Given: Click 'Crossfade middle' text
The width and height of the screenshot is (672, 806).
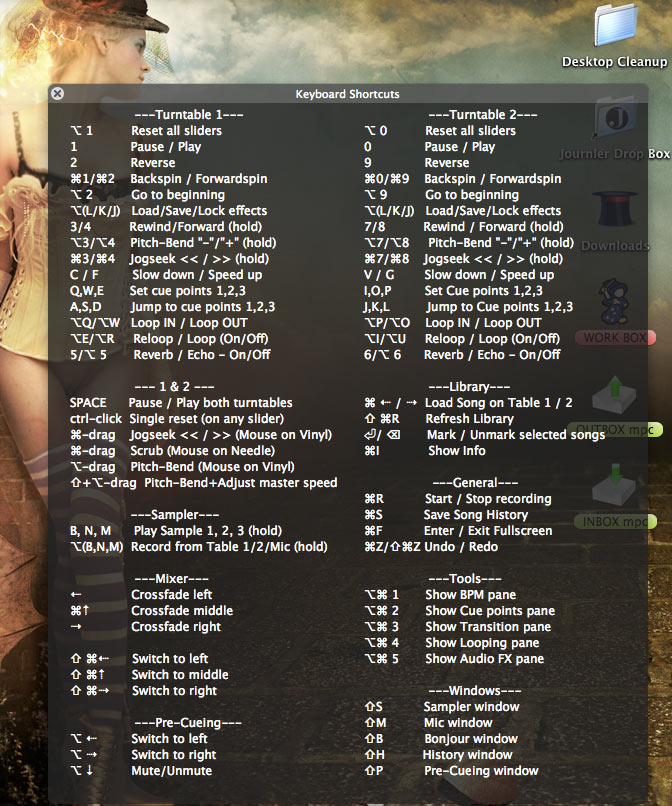Looking at the screenshot, I should (x=182, y=611).
